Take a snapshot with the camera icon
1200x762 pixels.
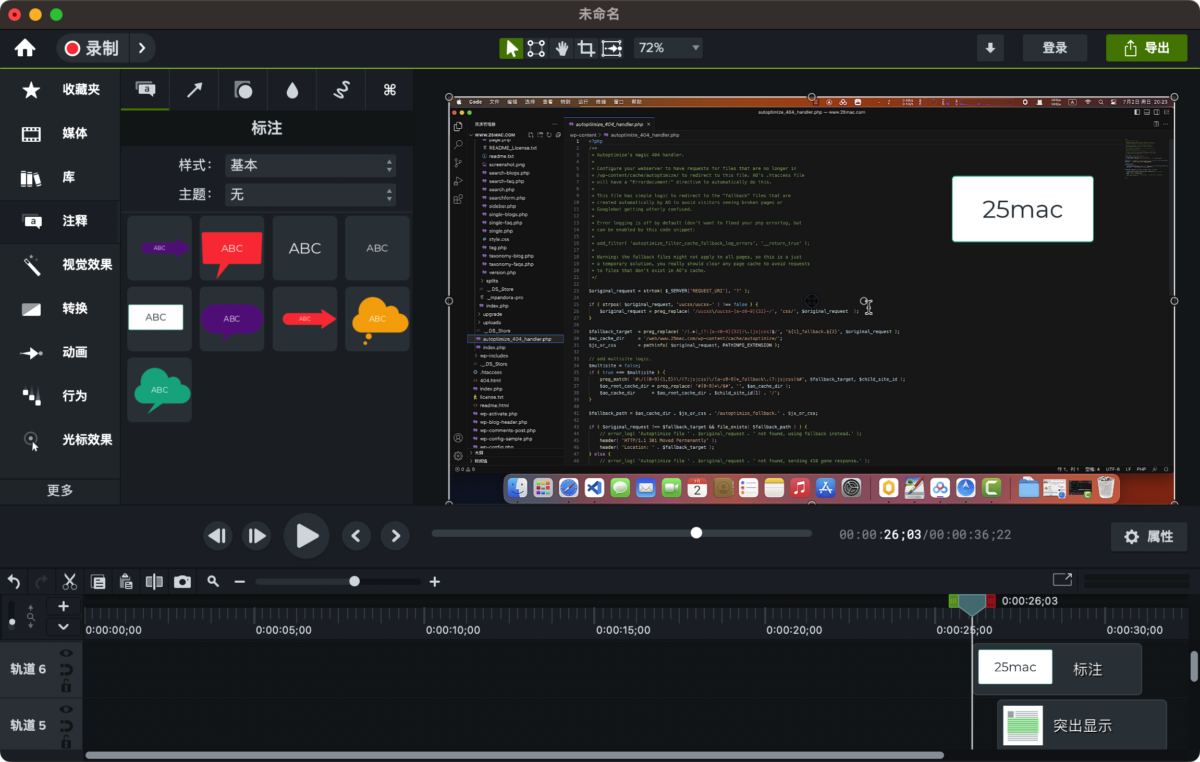[182, 581]
